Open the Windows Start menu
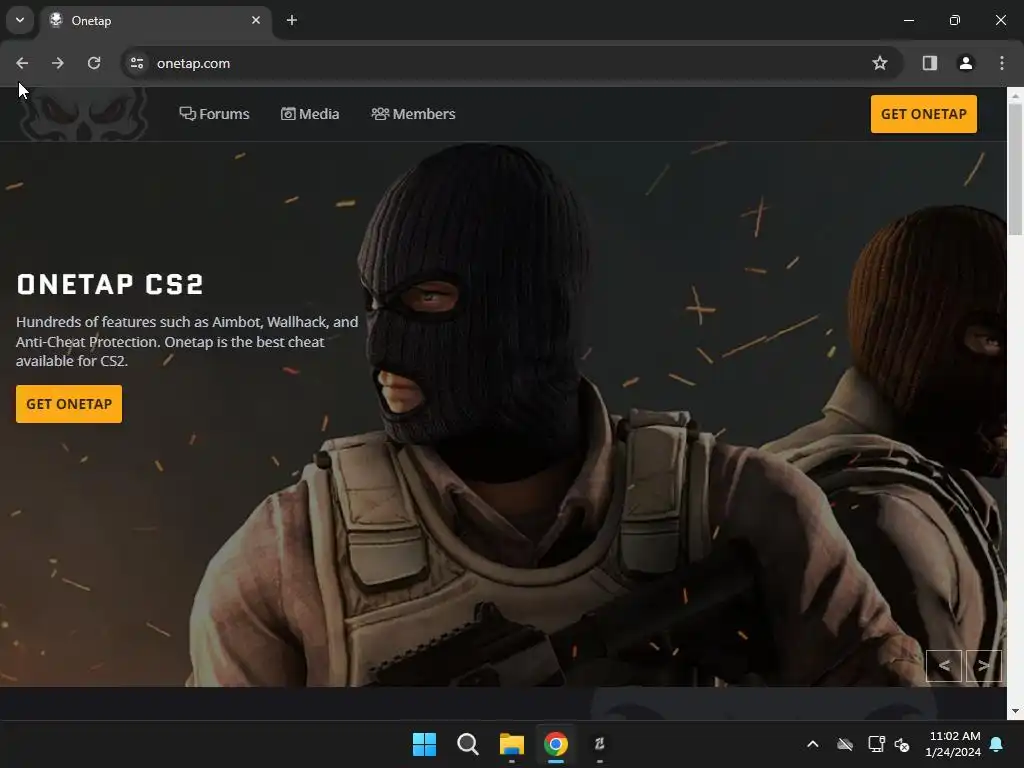Screen dimensions: 1024x768 424,744
